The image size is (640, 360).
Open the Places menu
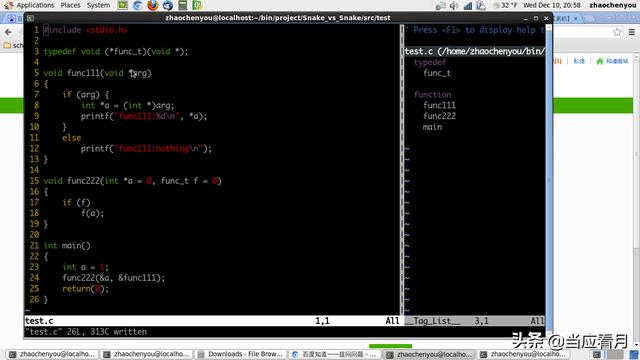pyautogui.click(x=70, y=5)
